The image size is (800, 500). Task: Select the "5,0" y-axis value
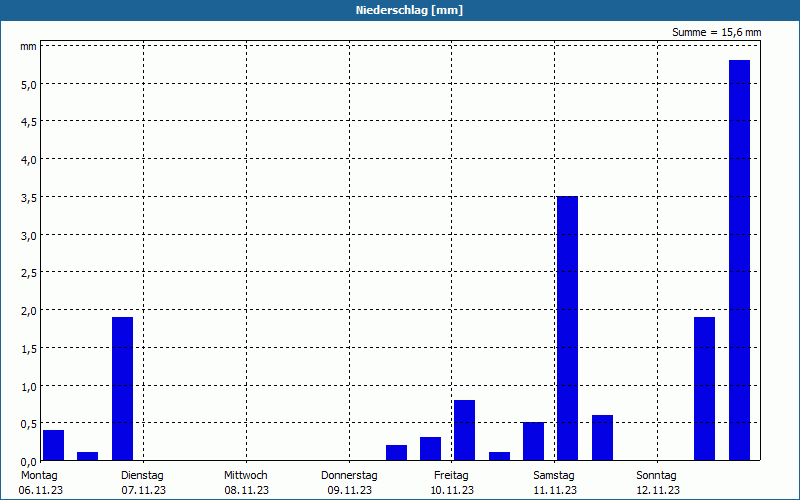29,84
